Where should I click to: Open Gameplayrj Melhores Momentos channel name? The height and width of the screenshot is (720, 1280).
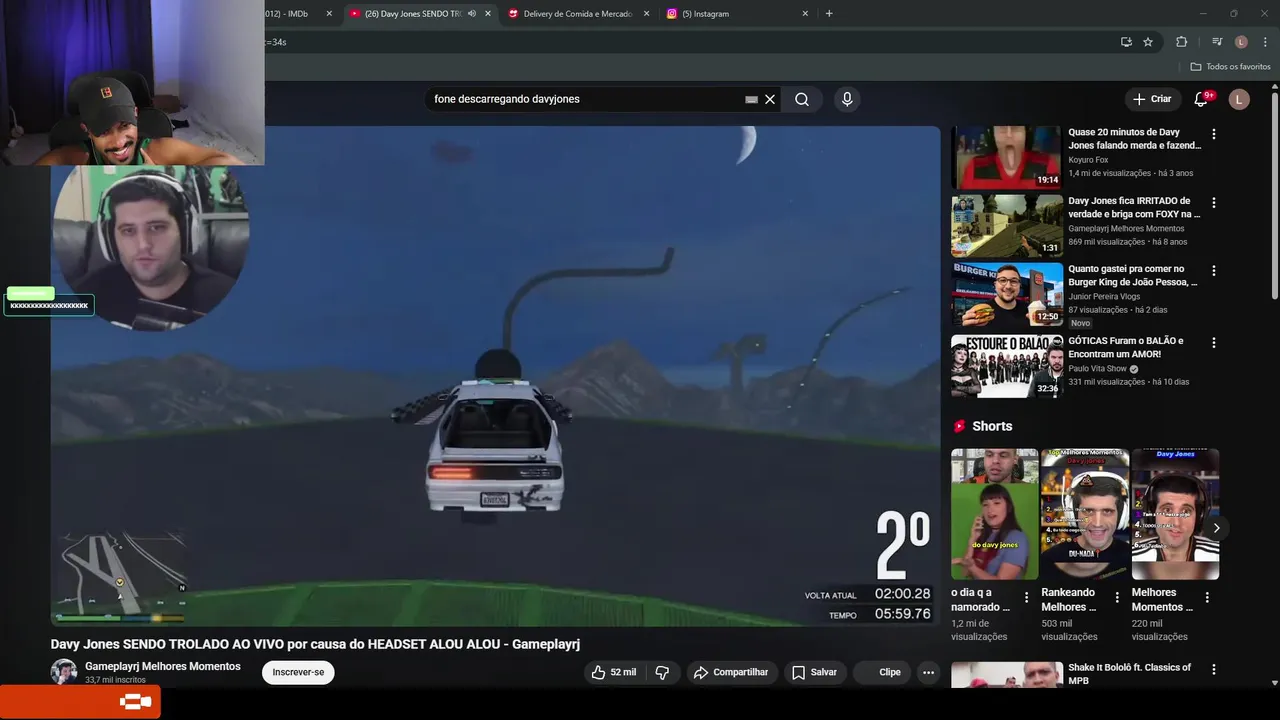[x=163, y=666]
